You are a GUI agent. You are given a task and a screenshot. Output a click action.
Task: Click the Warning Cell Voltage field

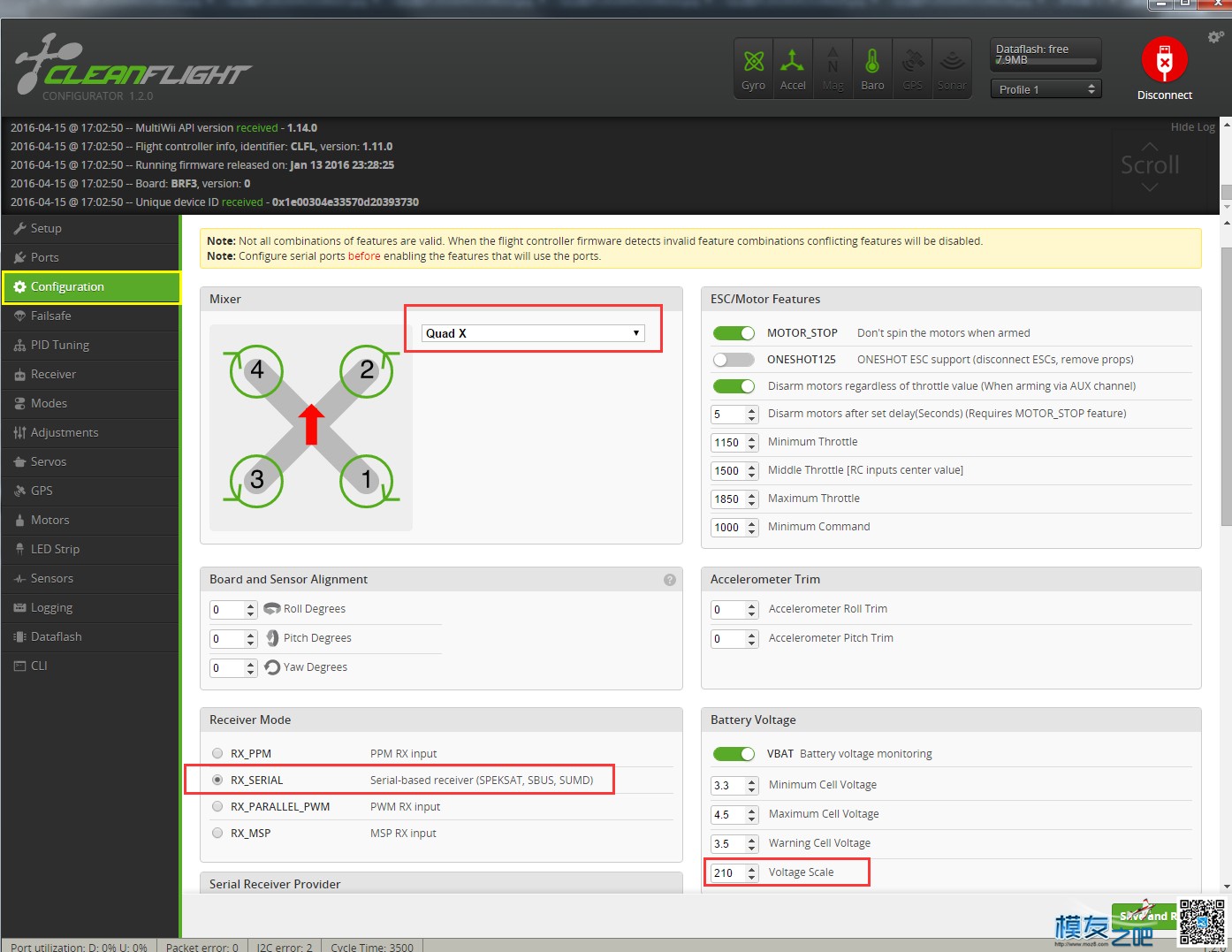click(x=734, y=843)
